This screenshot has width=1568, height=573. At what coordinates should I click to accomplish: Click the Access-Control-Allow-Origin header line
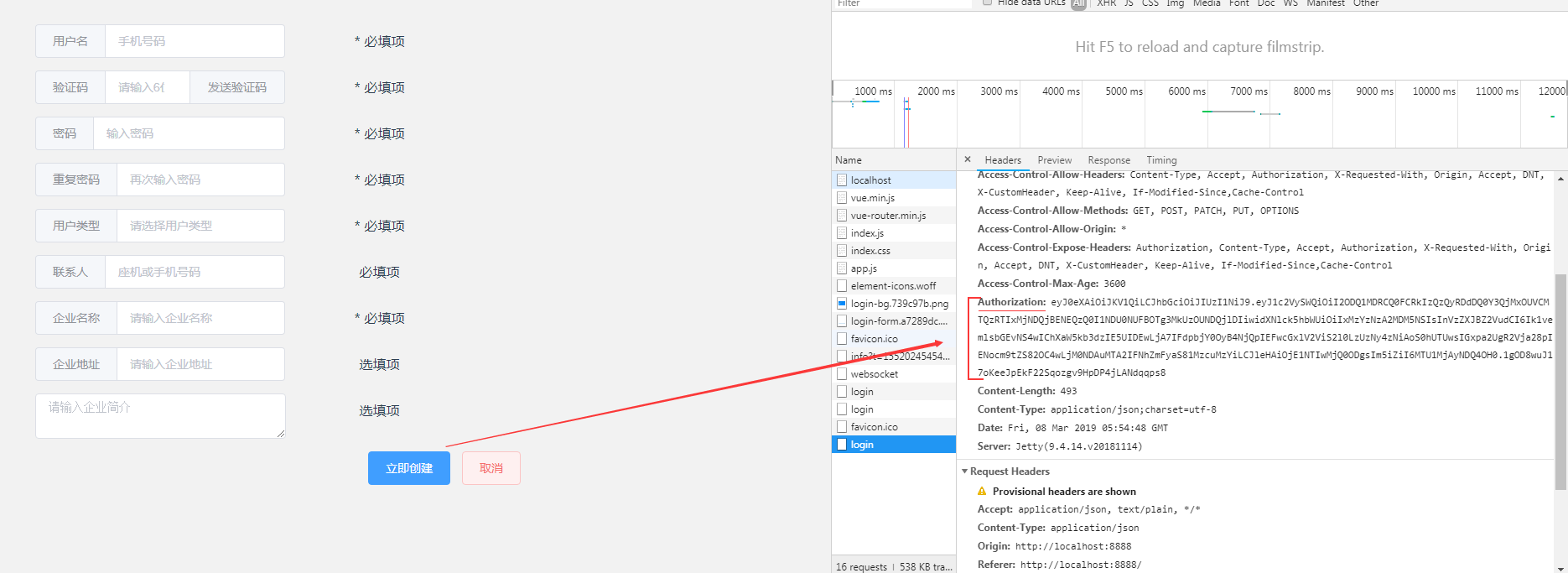click(1051, 229)
